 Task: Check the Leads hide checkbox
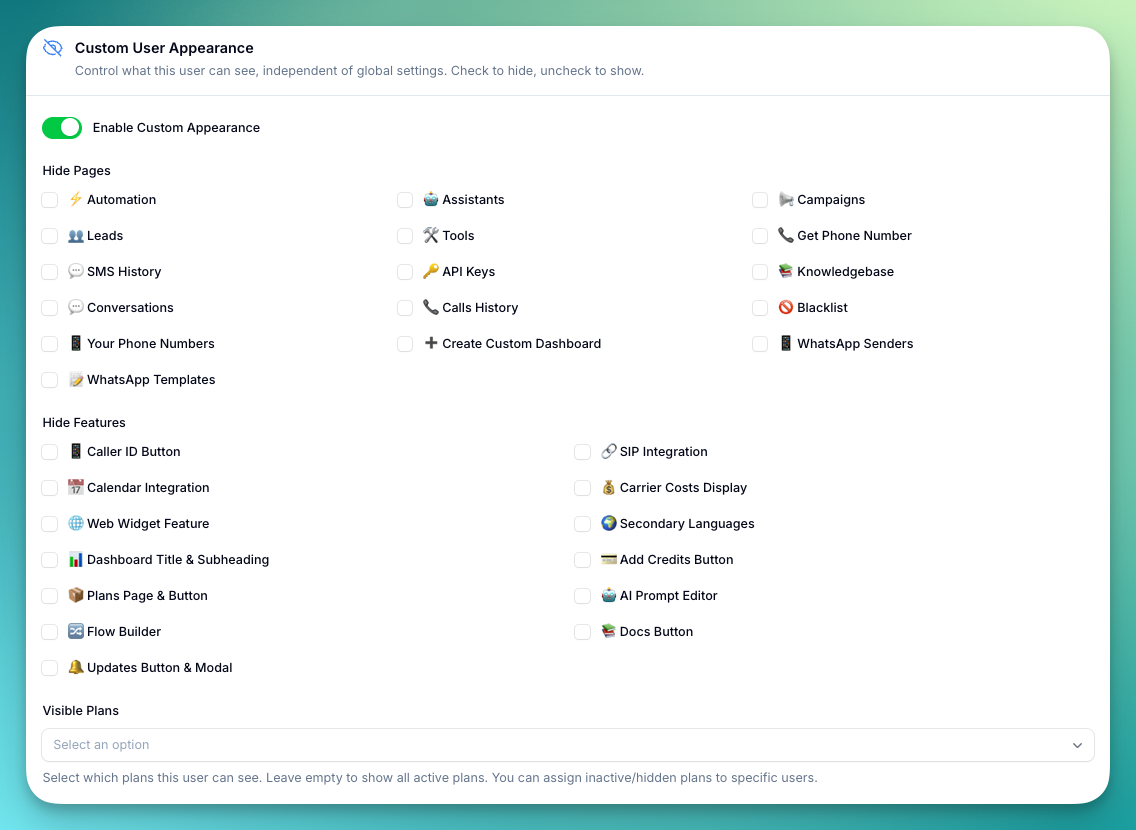tap(49, 235)
